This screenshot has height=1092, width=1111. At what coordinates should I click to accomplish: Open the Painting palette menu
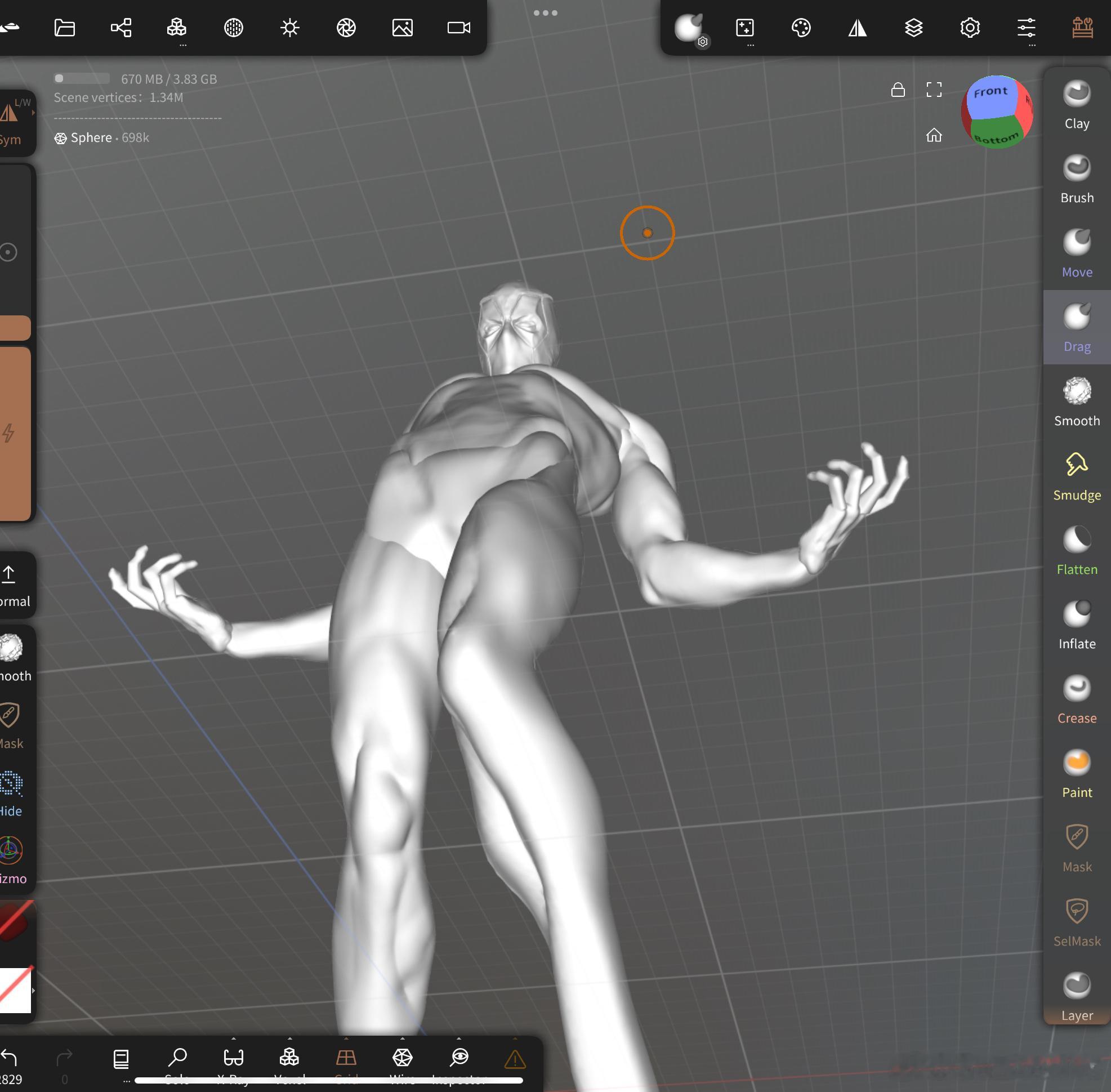pos(801,28)
